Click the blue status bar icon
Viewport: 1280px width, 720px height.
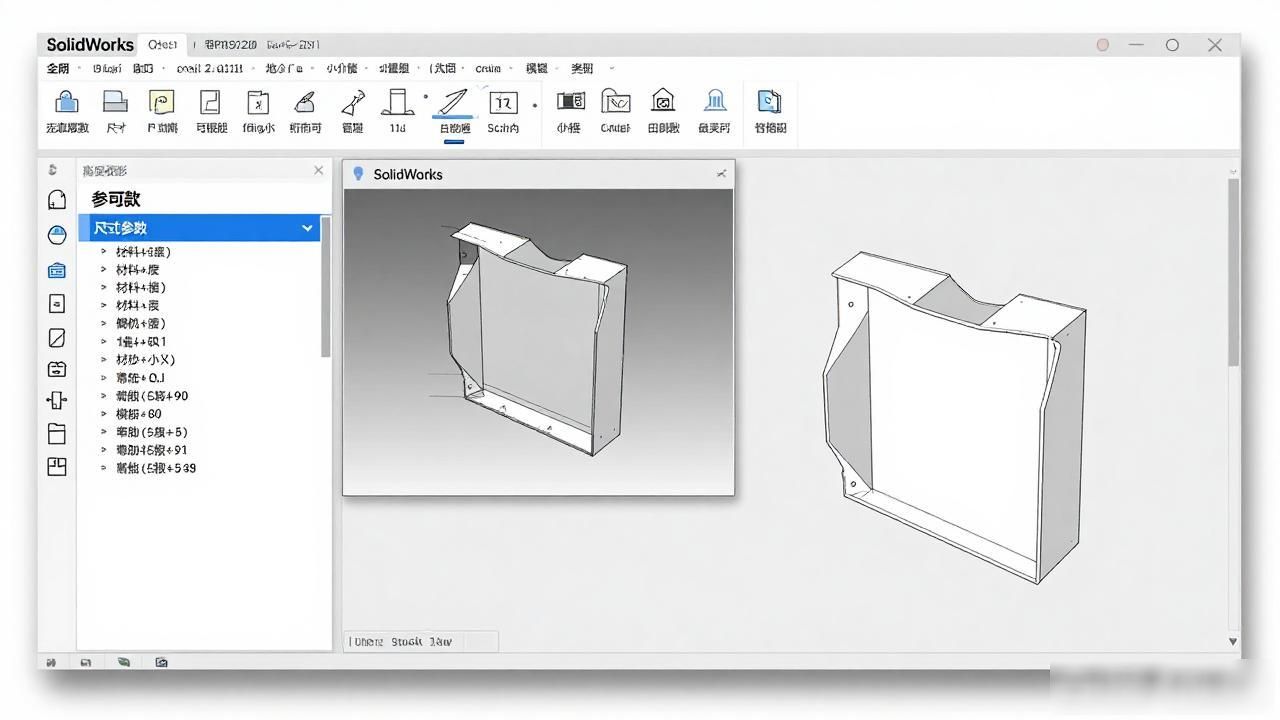pyautogui.click(x=161, y=662)
